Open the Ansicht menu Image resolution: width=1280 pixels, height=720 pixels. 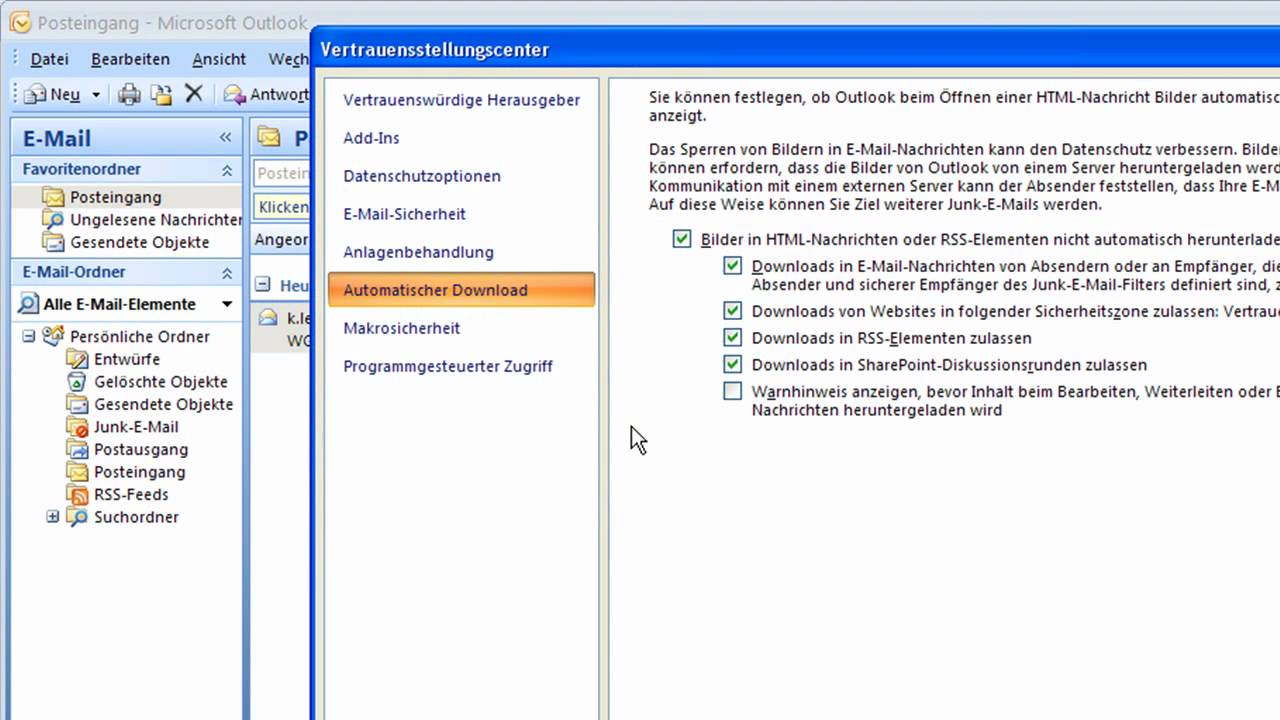[x=219, y=59]
